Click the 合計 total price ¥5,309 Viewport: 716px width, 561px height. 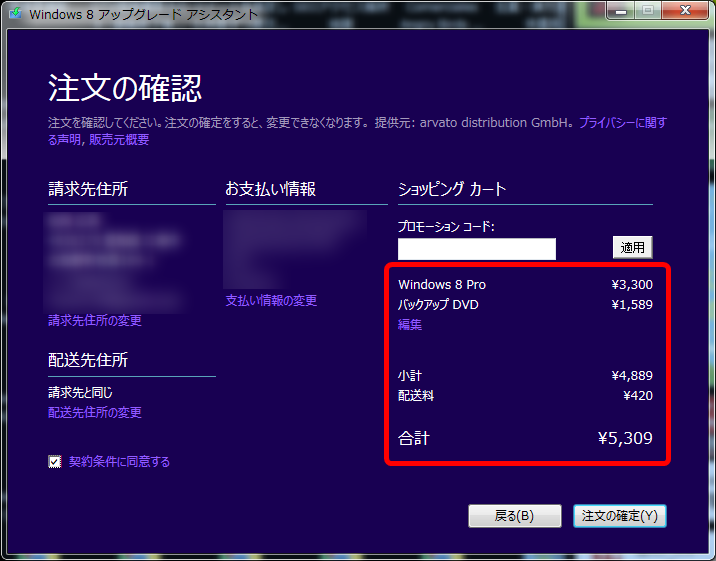tap(624, 438)
